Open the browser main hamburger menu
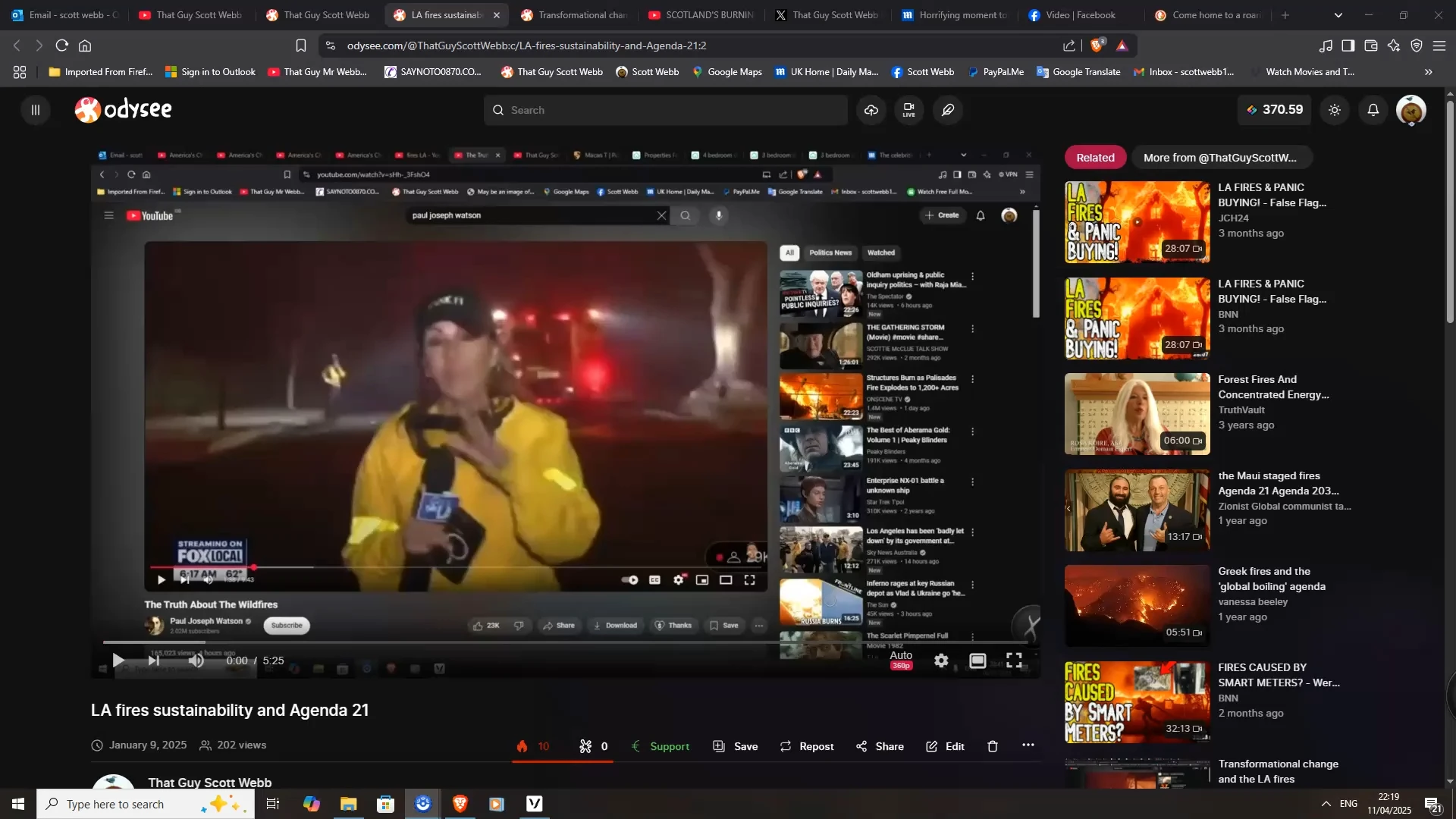This screenshot has height=819, width=1456. coord(1439,45)
